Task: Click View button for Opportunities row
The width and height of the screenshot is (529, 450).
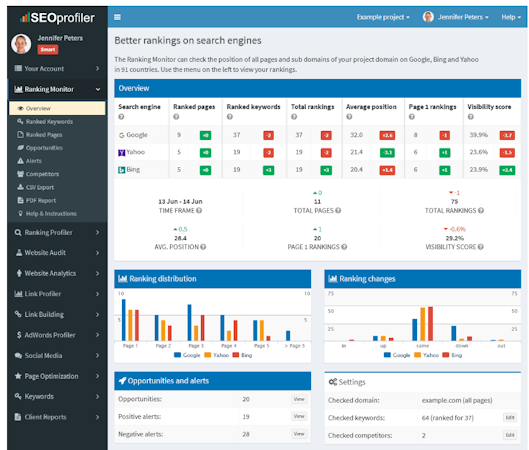Action: coord(299,399)
